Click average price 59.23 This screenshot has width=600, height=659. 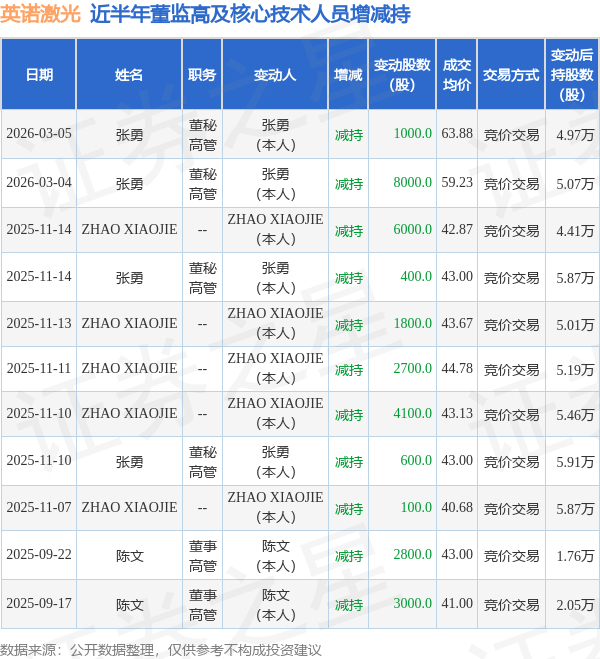(x=457, y=182)
